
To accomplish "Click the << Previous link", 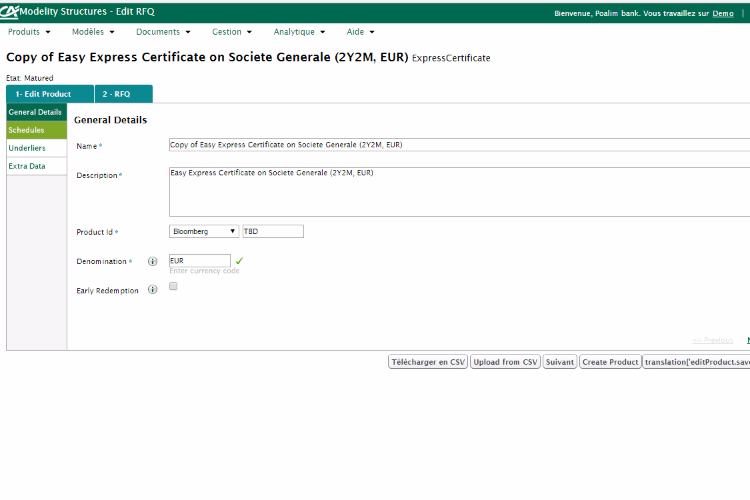I will click(712, 340).
